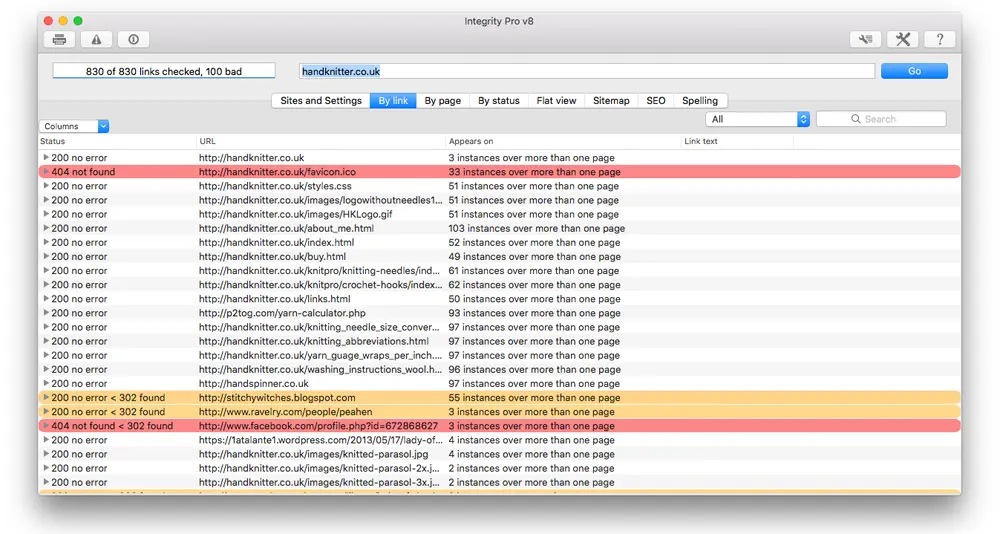1000x534 pixels.
Task: Click the warning triangle toolbar icon
Action: [x=97, y=40]
